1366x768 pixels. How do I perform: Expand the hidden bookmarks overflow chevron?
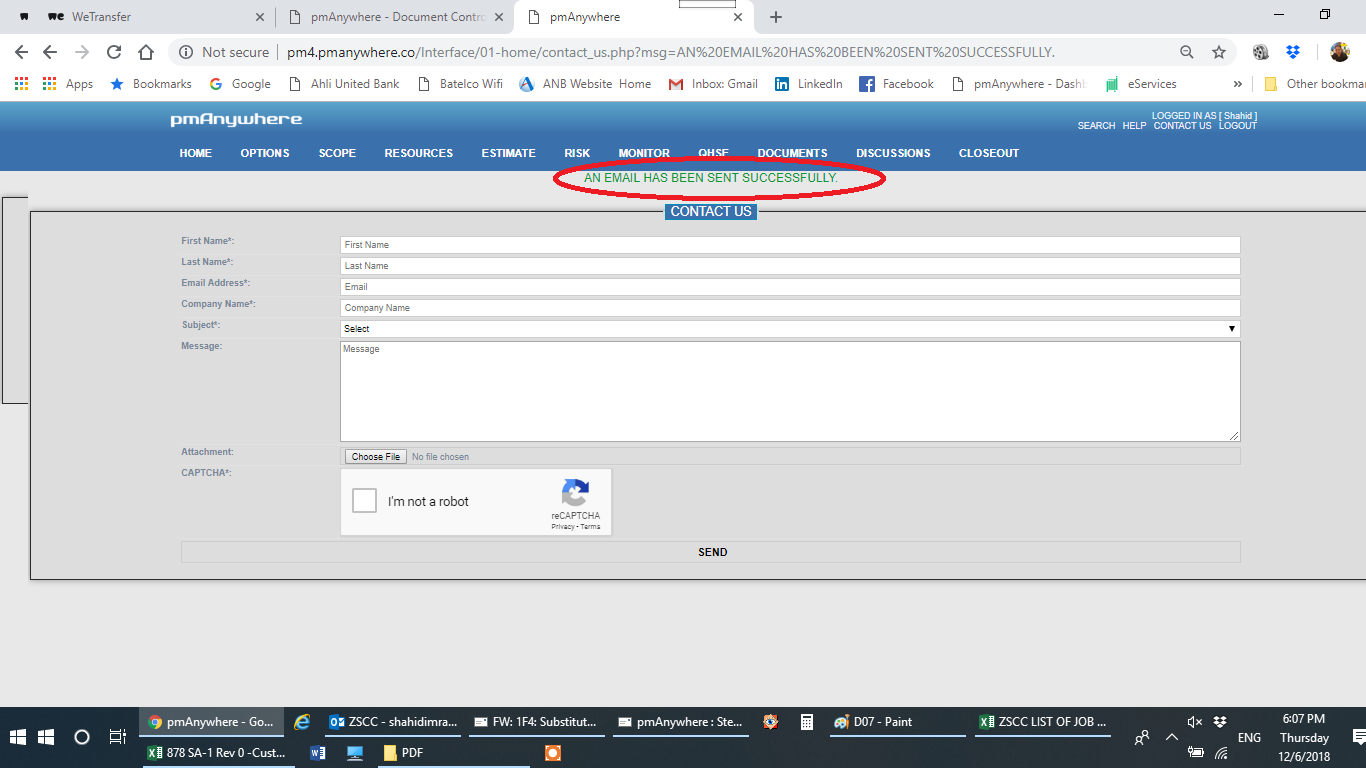coord(1238,84)
